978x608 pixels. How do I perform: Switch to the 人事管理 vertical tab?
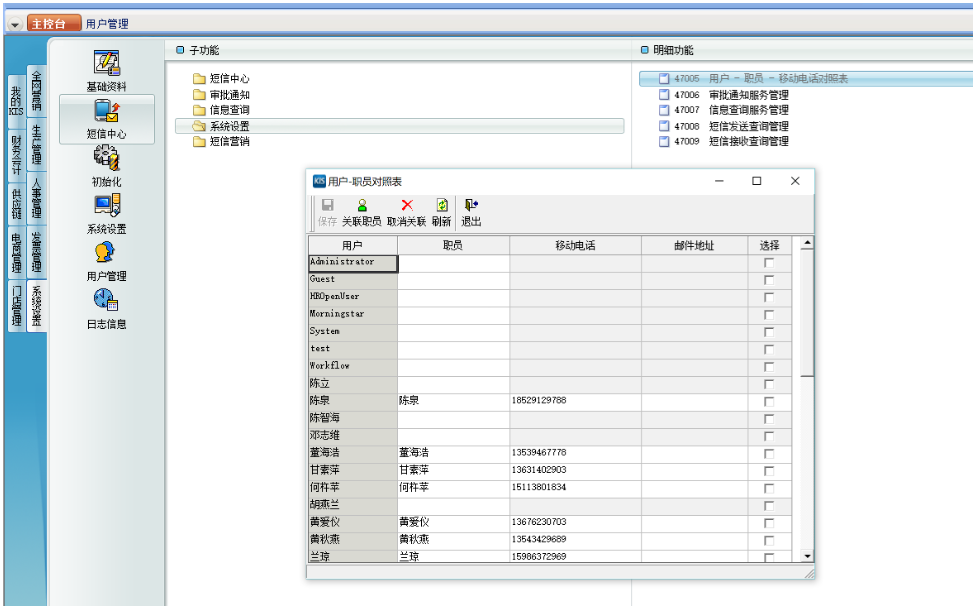pyautogui.click(x=37, y=197)
